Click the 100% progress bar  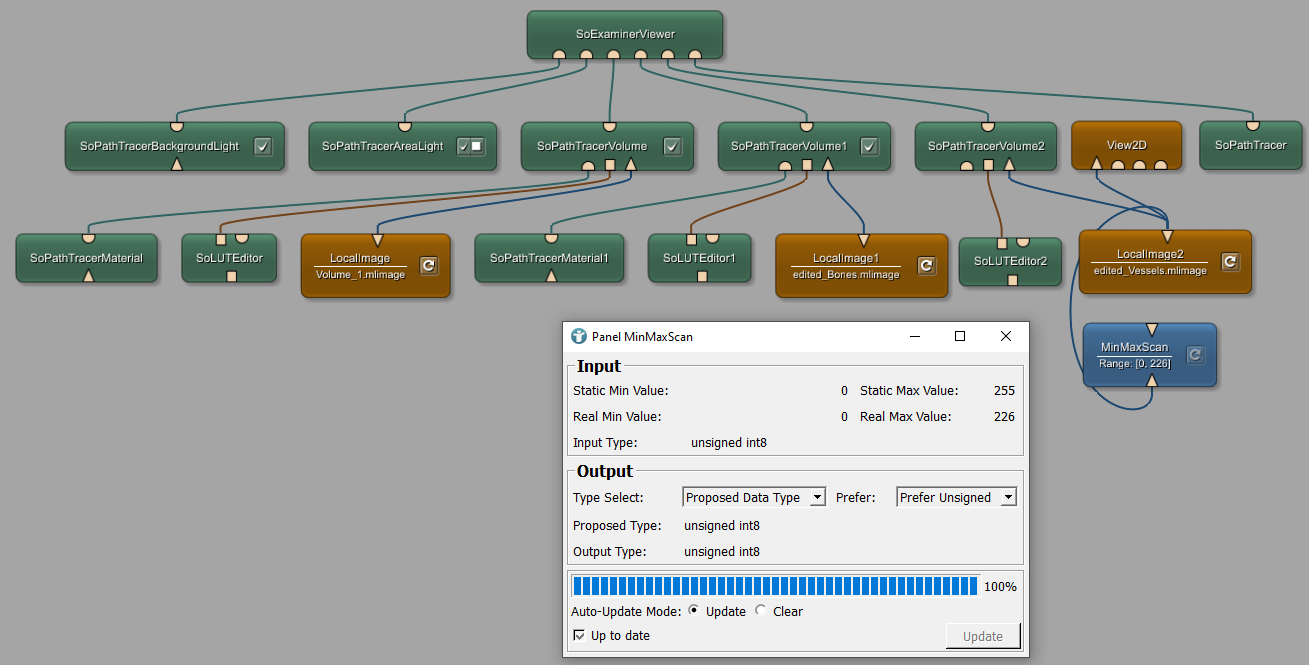775,586
